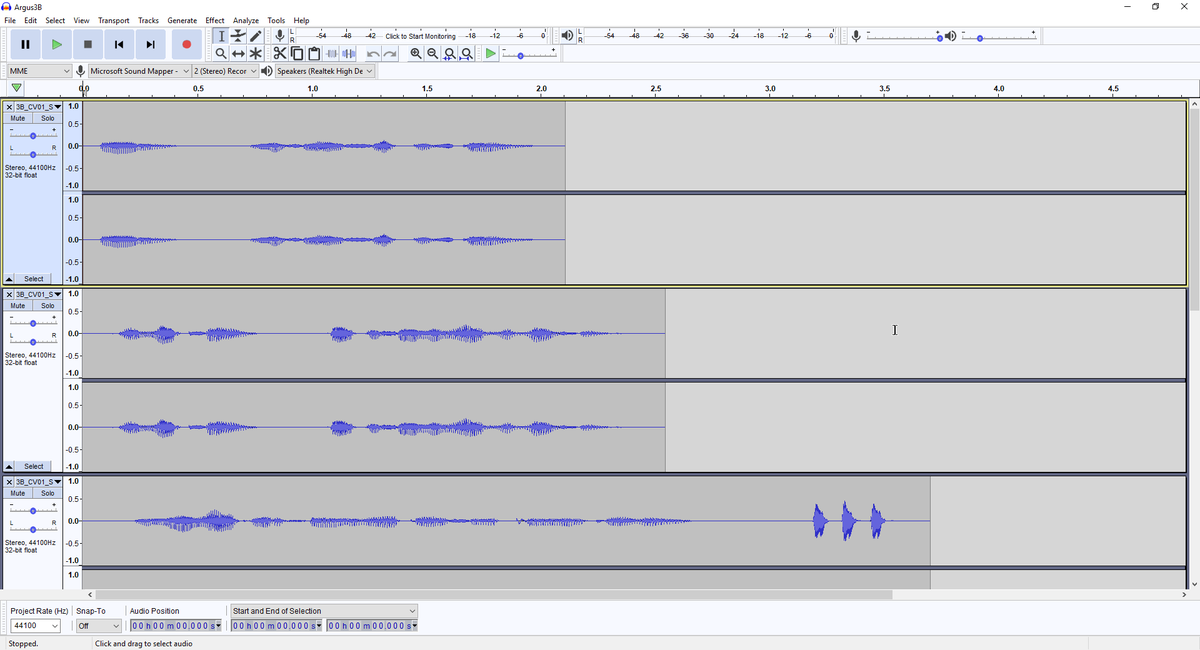Screen dimensions: 1200x650
Task: Solo the bottom audio track
Action: pyautogui.click(x=47, y=493)
